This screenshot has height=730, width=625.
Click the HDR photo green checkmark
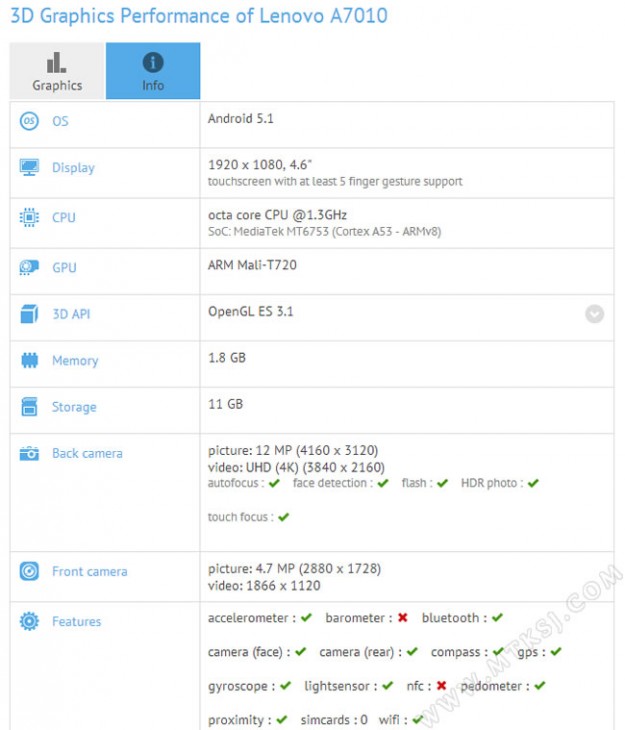coord(533,484)
